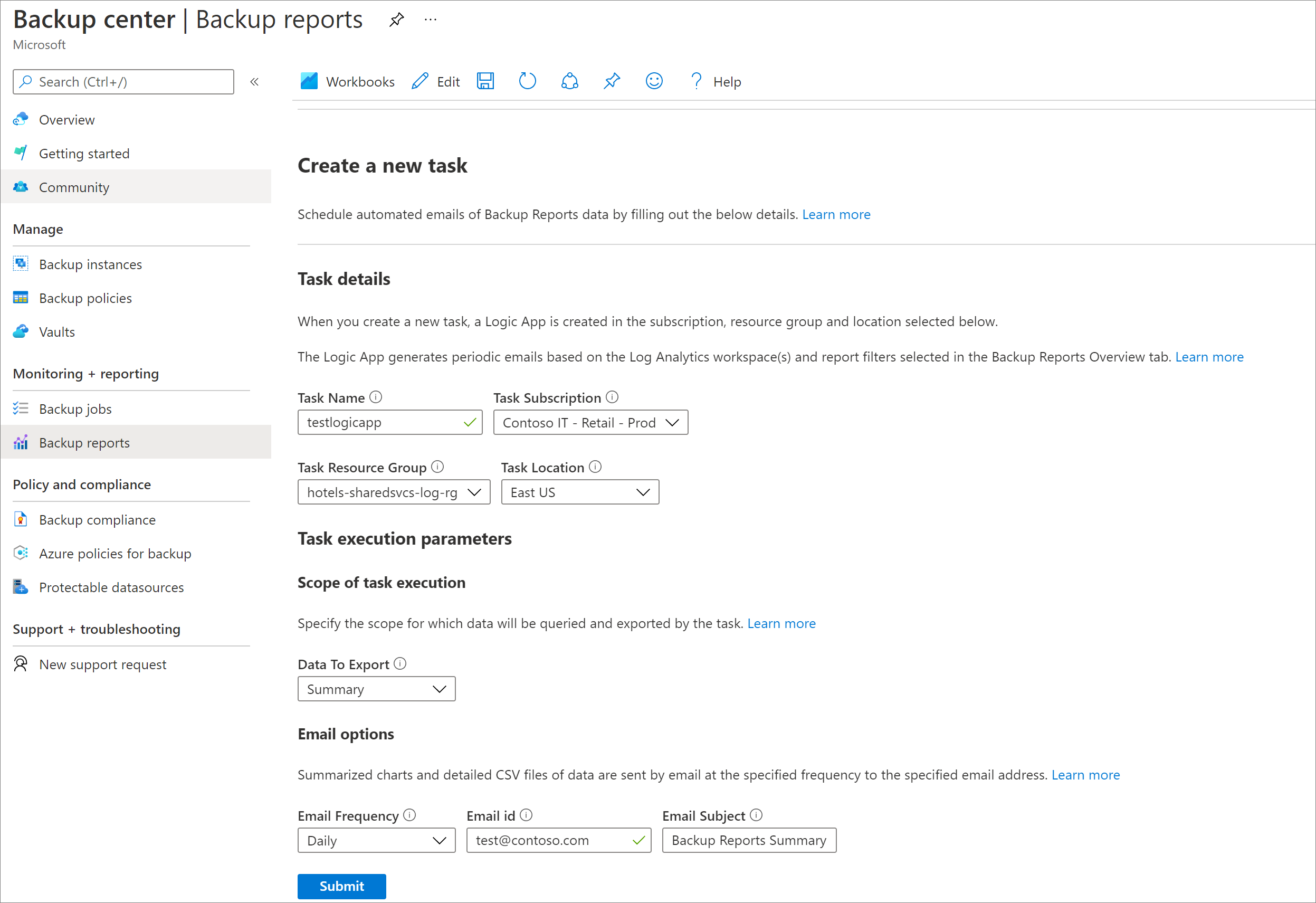Open the Email Frequency dropdown
The width and height of the screenshot is (1316, 903).
click(x=376, y=840)
